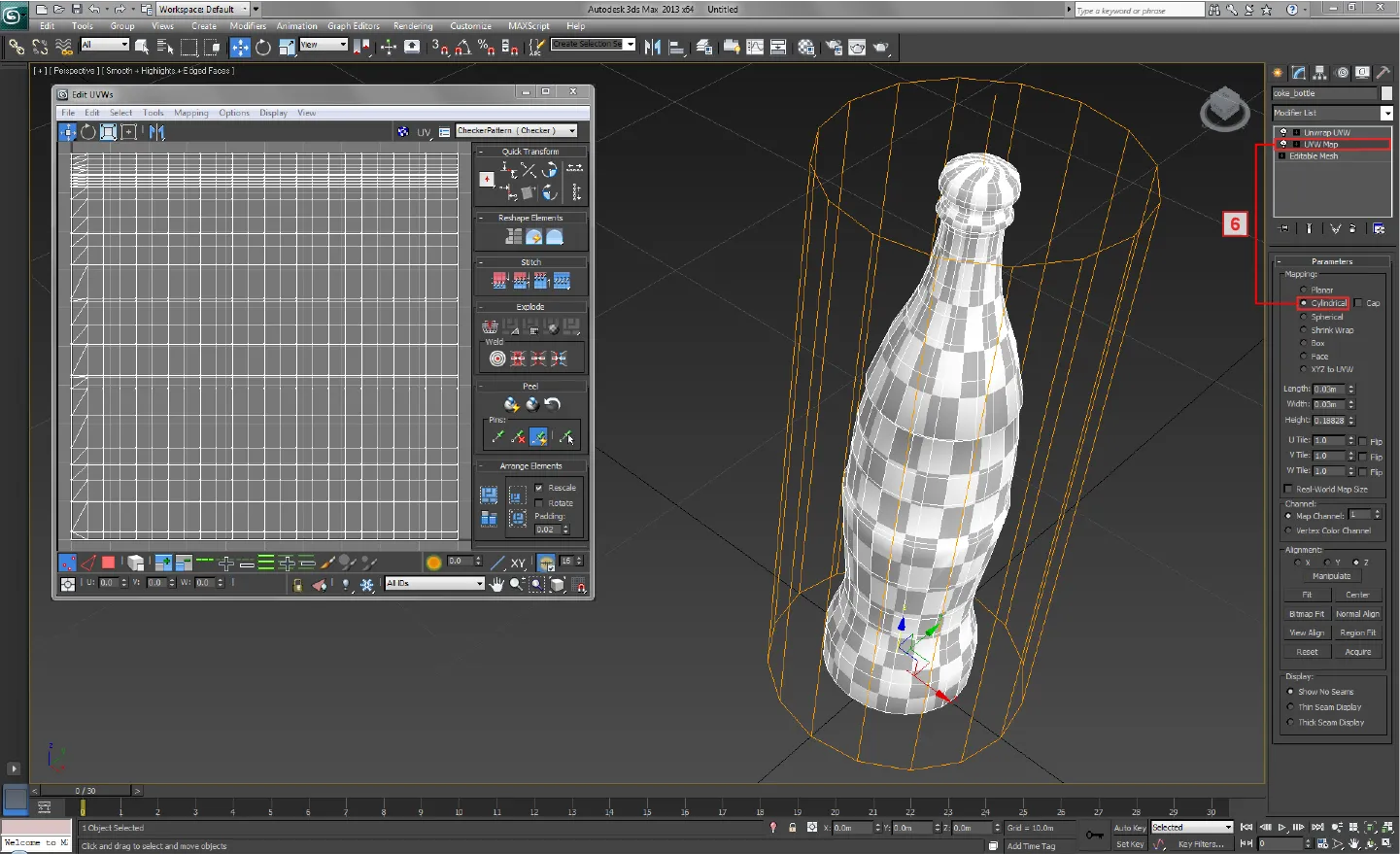Tick the Real-World Map Size checkbox
Screen dimensions: 1400x854
pyautogui.click(x=1289, y=490)
